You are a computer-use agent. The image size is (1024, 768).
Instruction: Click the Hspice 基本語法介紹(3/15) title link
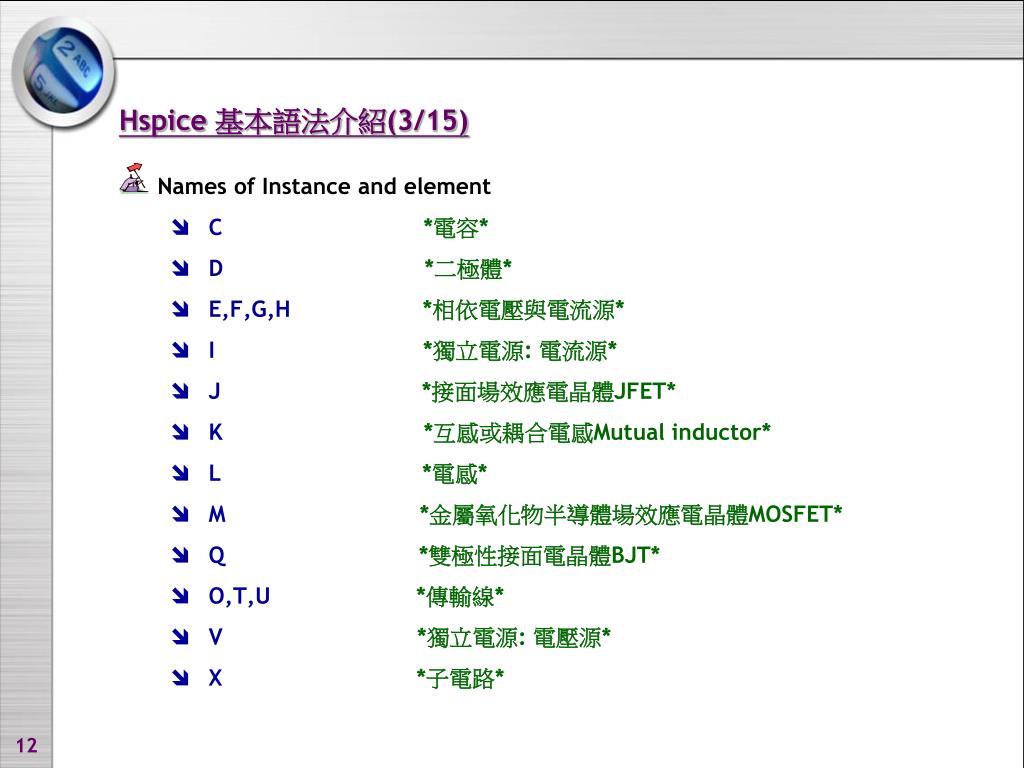(294, 121)
